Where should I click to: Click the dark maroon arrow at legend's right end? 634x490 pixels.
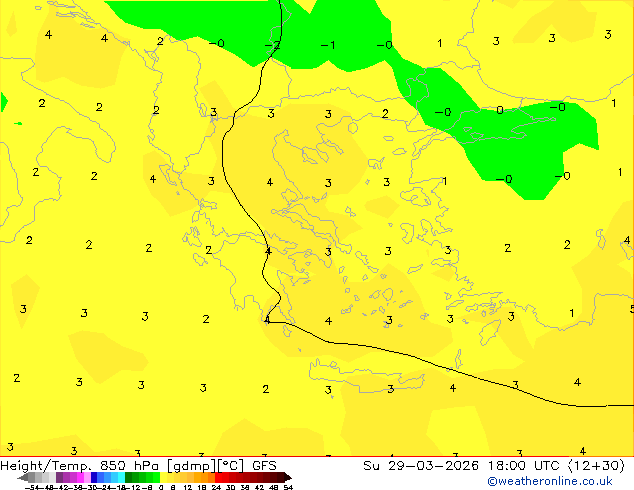288,477
